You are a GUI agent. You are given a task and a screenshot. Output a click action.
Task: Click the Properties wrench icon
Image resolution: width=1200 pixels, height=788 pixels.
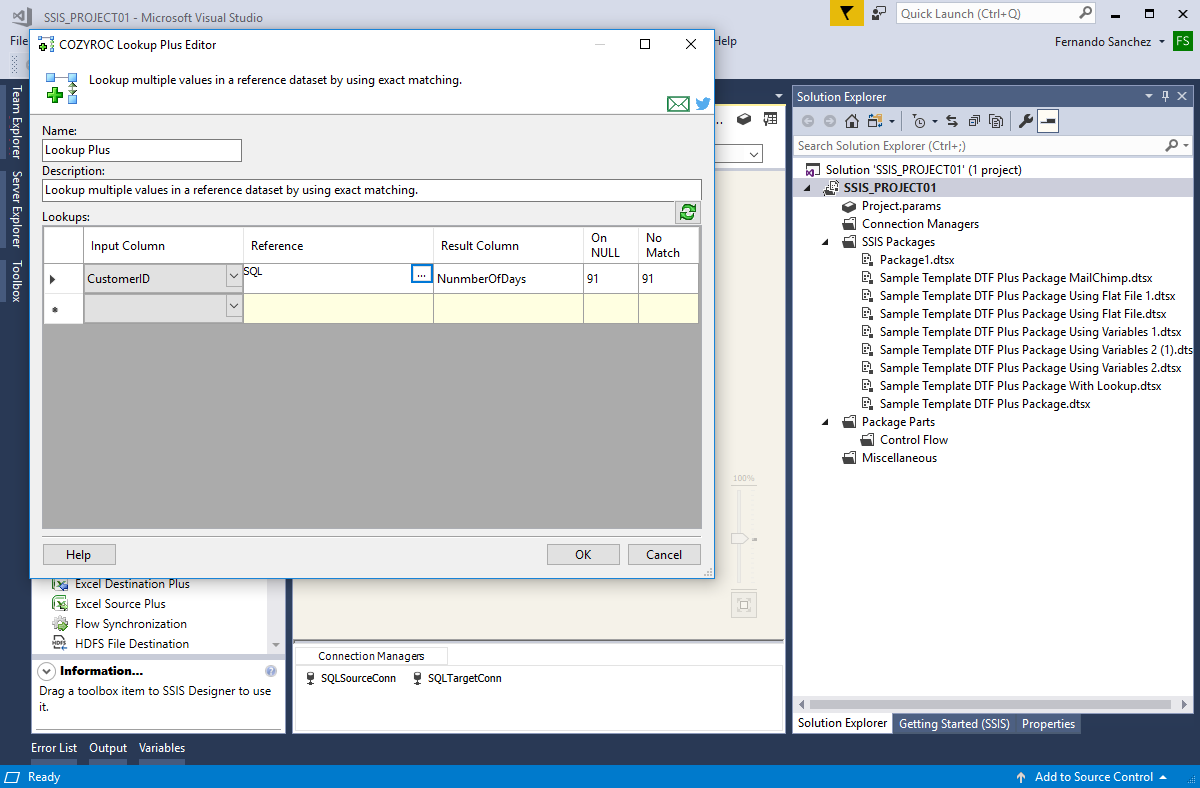1025,121
